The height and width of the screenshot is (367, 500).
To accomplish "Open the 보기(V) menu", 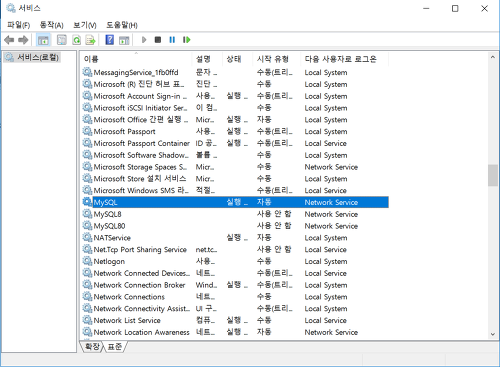I will click(x=85, y=25).
